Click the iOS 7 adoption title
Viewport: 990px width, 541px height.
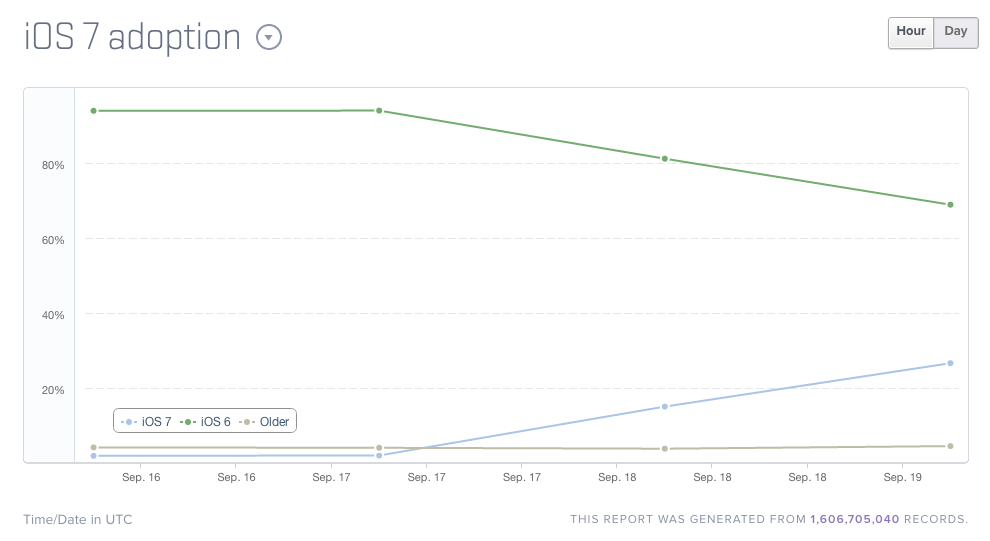coord(132,38)
